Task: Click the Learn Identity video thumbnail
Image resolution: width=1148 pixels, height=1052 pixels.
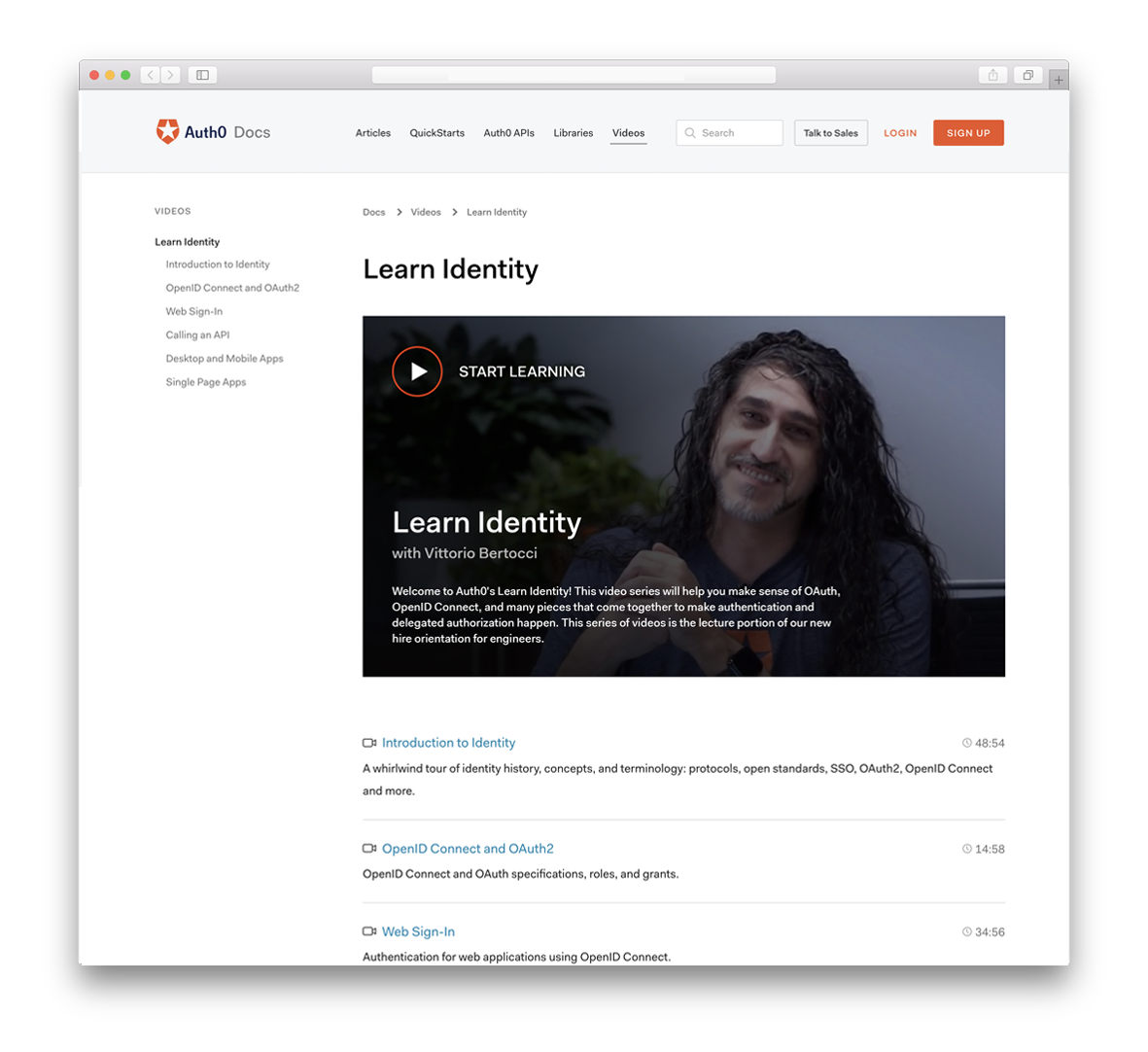Action: coord(683,497)
